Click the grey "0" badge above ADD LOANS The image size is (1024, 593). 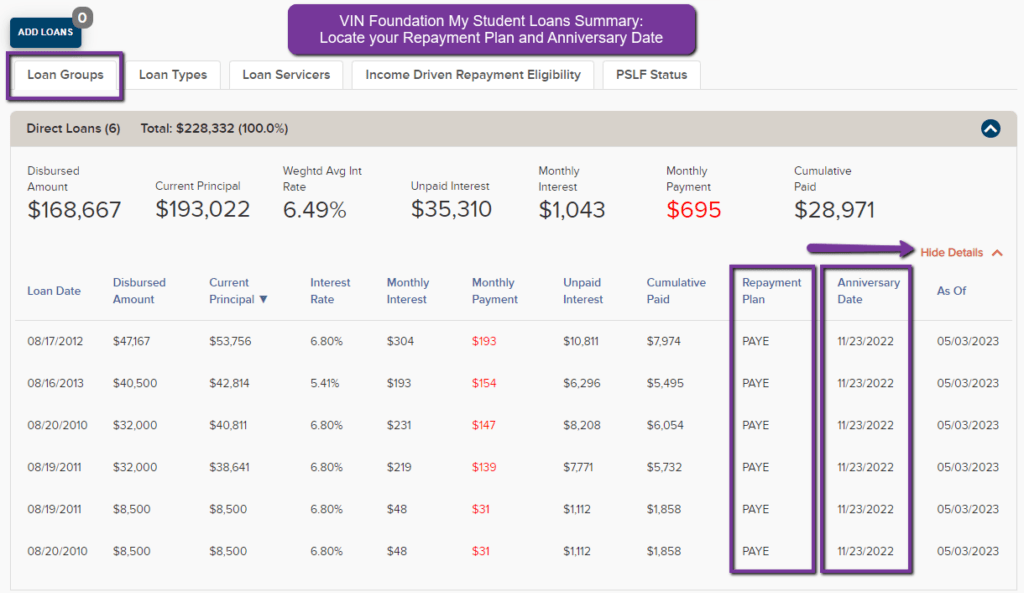pyautogui.click(x=81, y=17)
